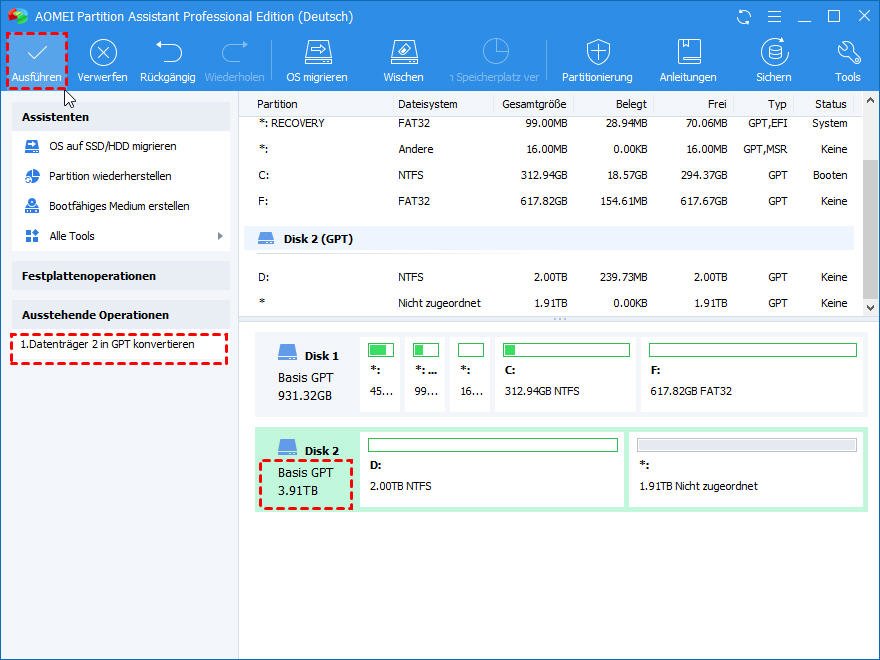Viewport: 880px width, 660px height.
Task: Select the 16.00MB Andere MSR row
Action: (549, 149)
